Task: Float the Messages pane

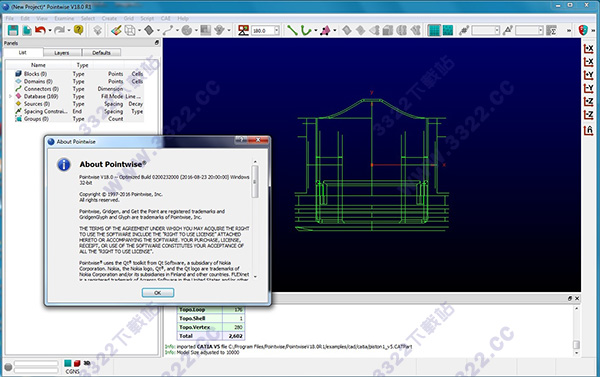Action: click(x=570, y=299)
